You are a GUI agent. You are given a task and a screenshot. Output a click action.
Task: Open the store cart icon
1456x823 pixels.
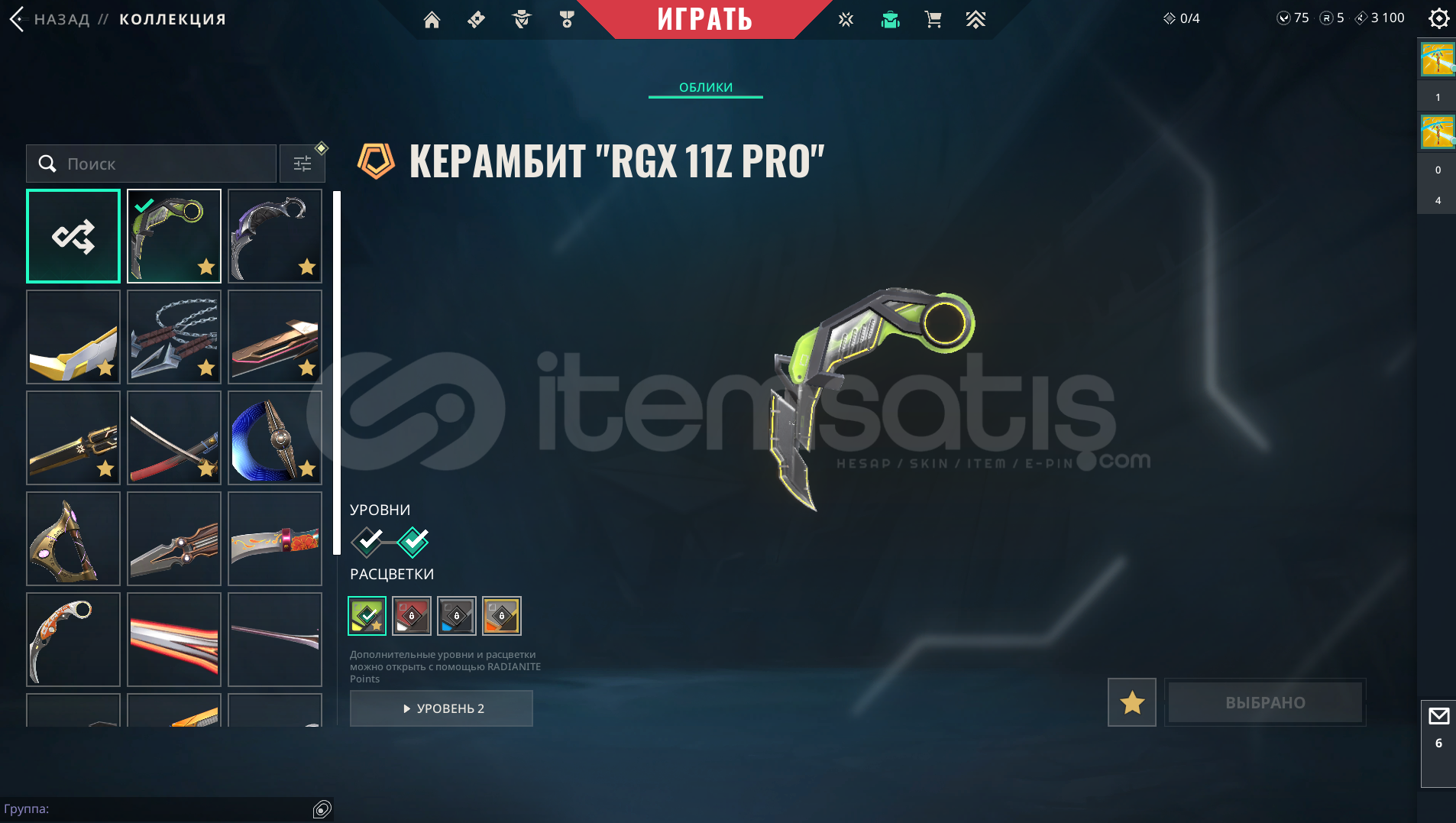(x=933, y=19)
